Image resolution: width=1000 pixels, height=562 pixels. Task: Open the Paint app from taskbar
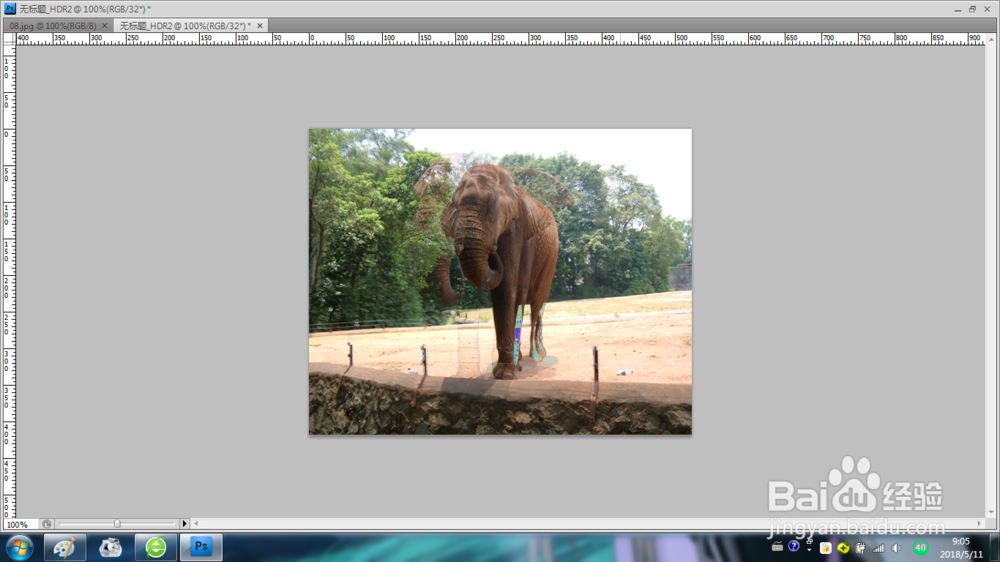pos(65,547)
